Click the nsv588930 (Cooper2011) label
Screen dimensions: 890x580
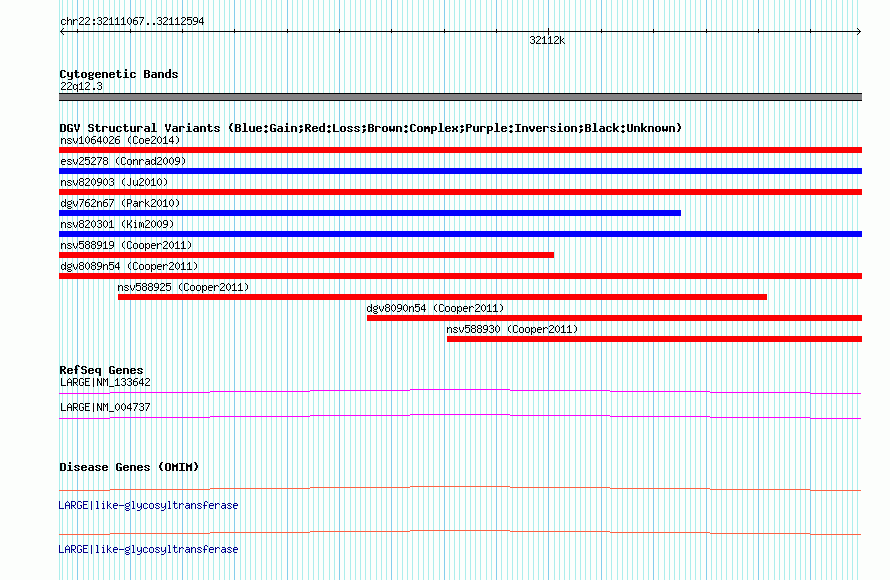(512, 329)
